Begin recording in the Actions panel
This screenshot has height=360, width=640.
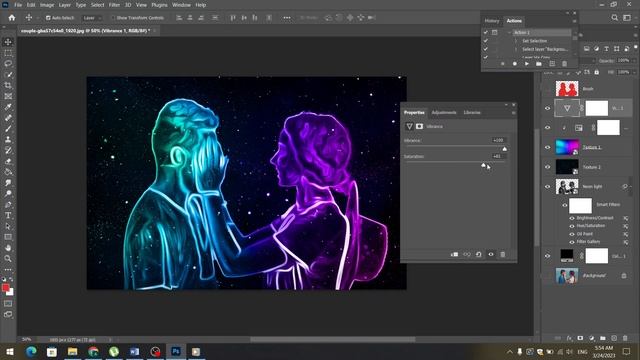(x=515, y=64)
